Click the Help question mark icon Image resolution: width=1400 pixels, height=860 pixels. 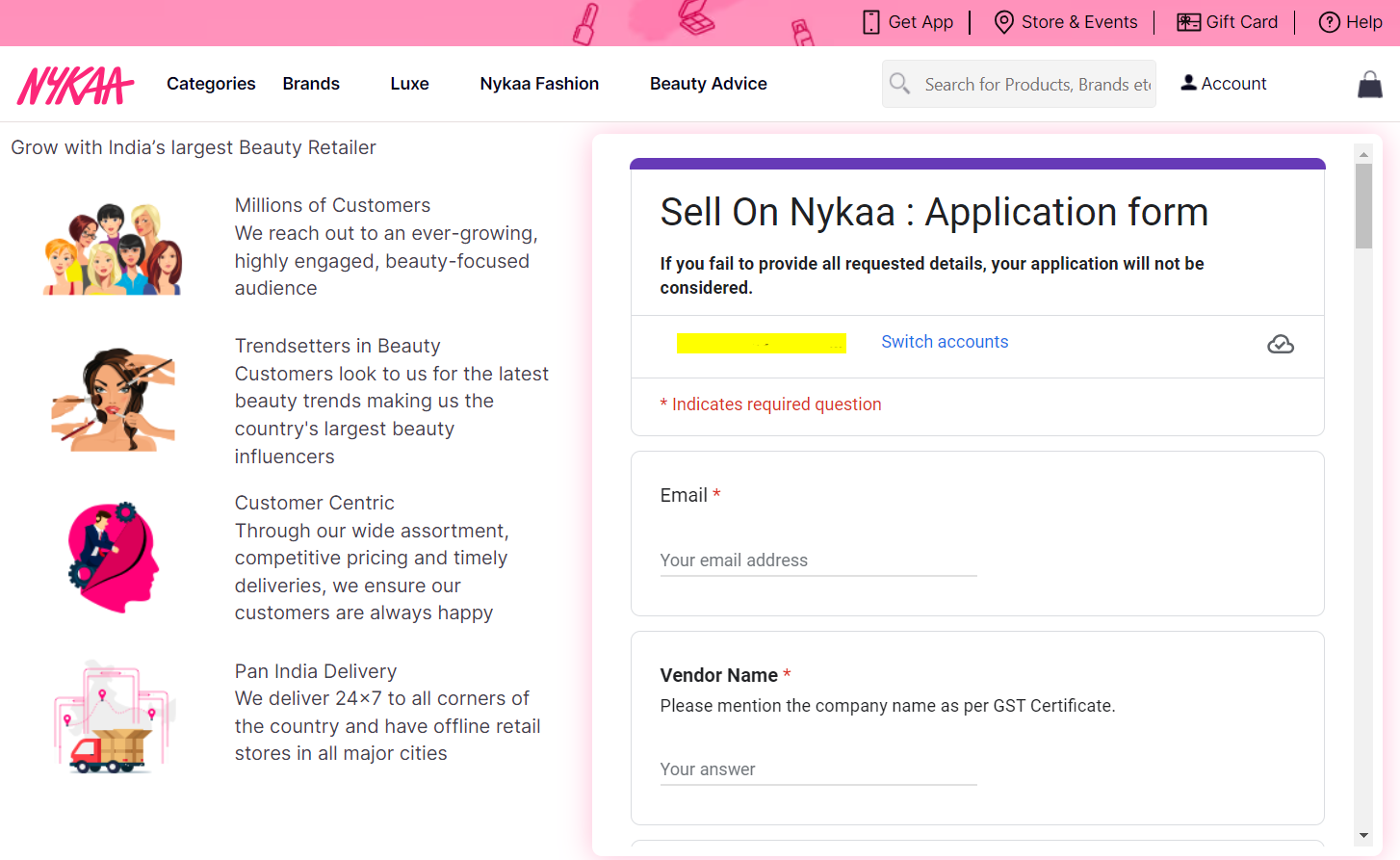click(1329, 21)
